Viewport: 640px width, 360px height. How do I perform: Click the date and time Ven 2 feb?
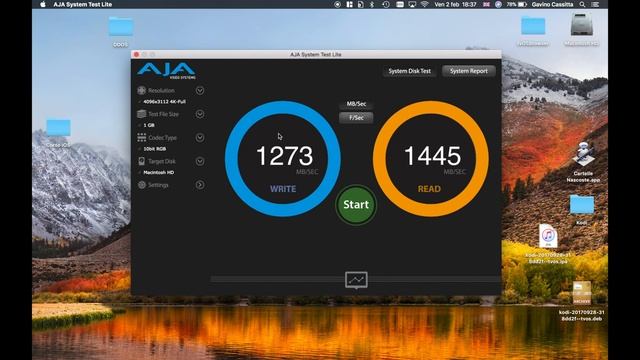455,4
